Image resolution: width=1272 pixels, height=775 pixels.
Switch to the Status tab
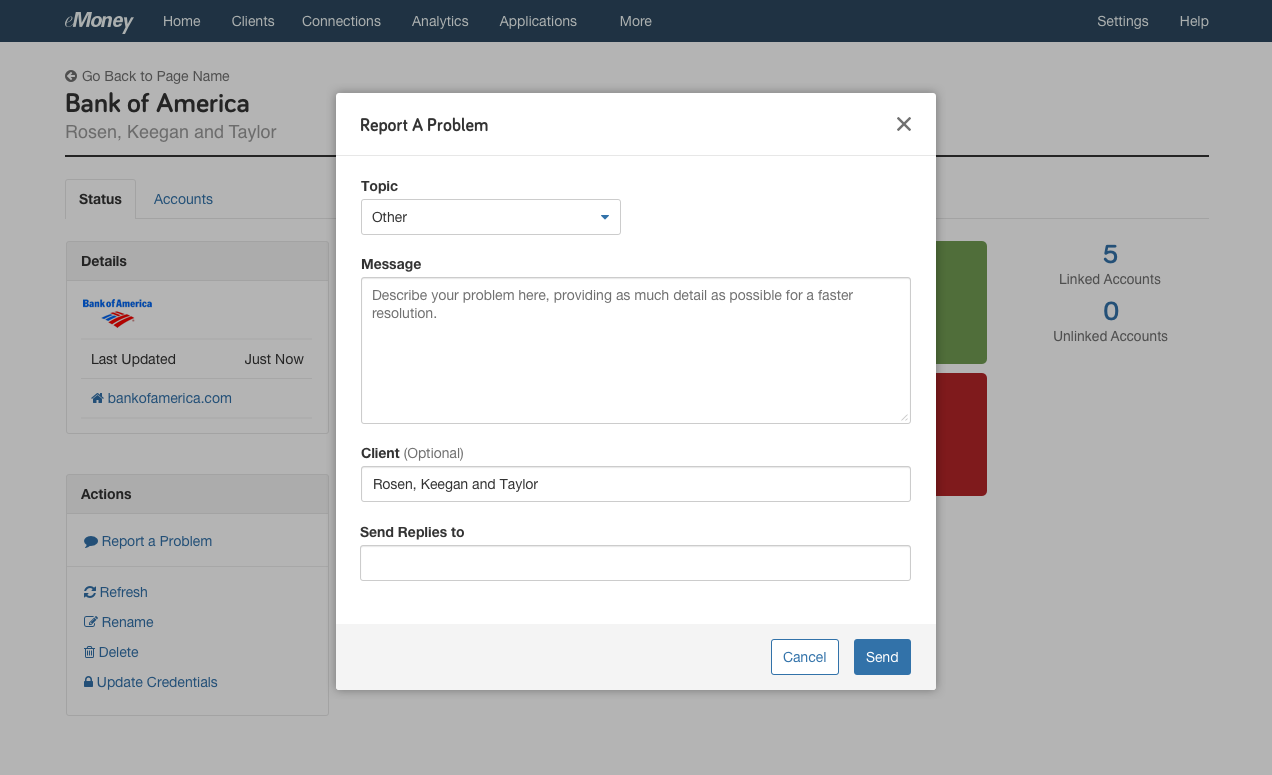pos(100,199)
